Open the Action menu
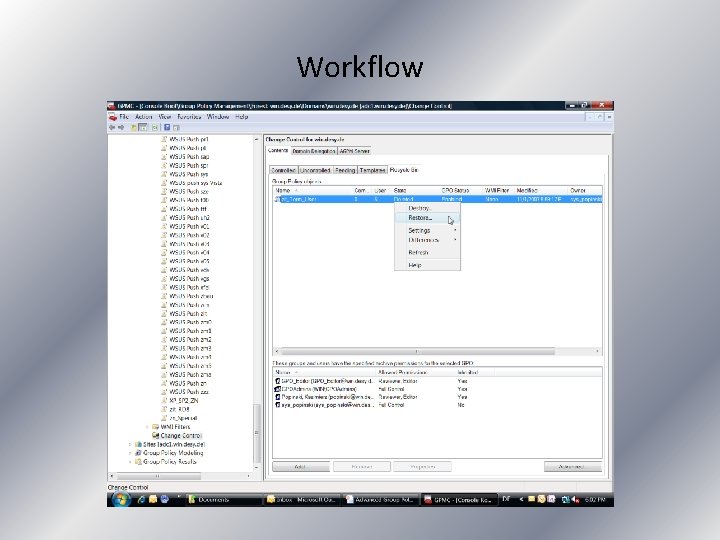Image resolution: width=720 pixels, height=540 pixels. click(x=143, y=117)
